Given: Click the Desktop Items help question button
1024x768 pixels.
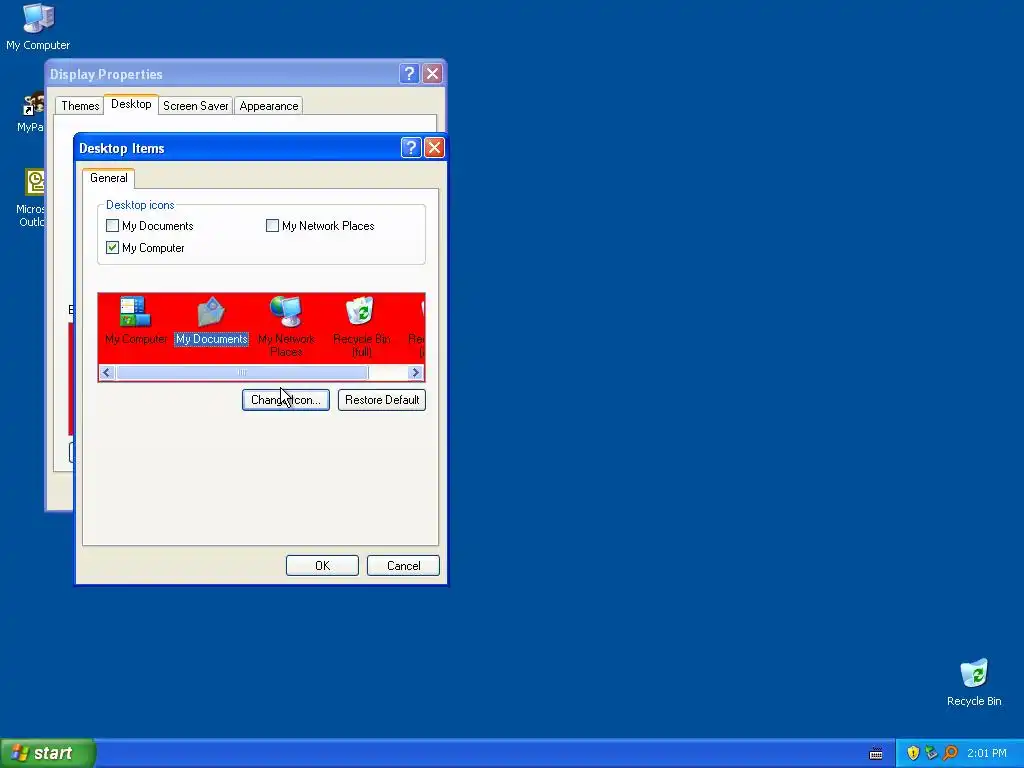Looking at the screenshot, I should [x=410, y=148].
